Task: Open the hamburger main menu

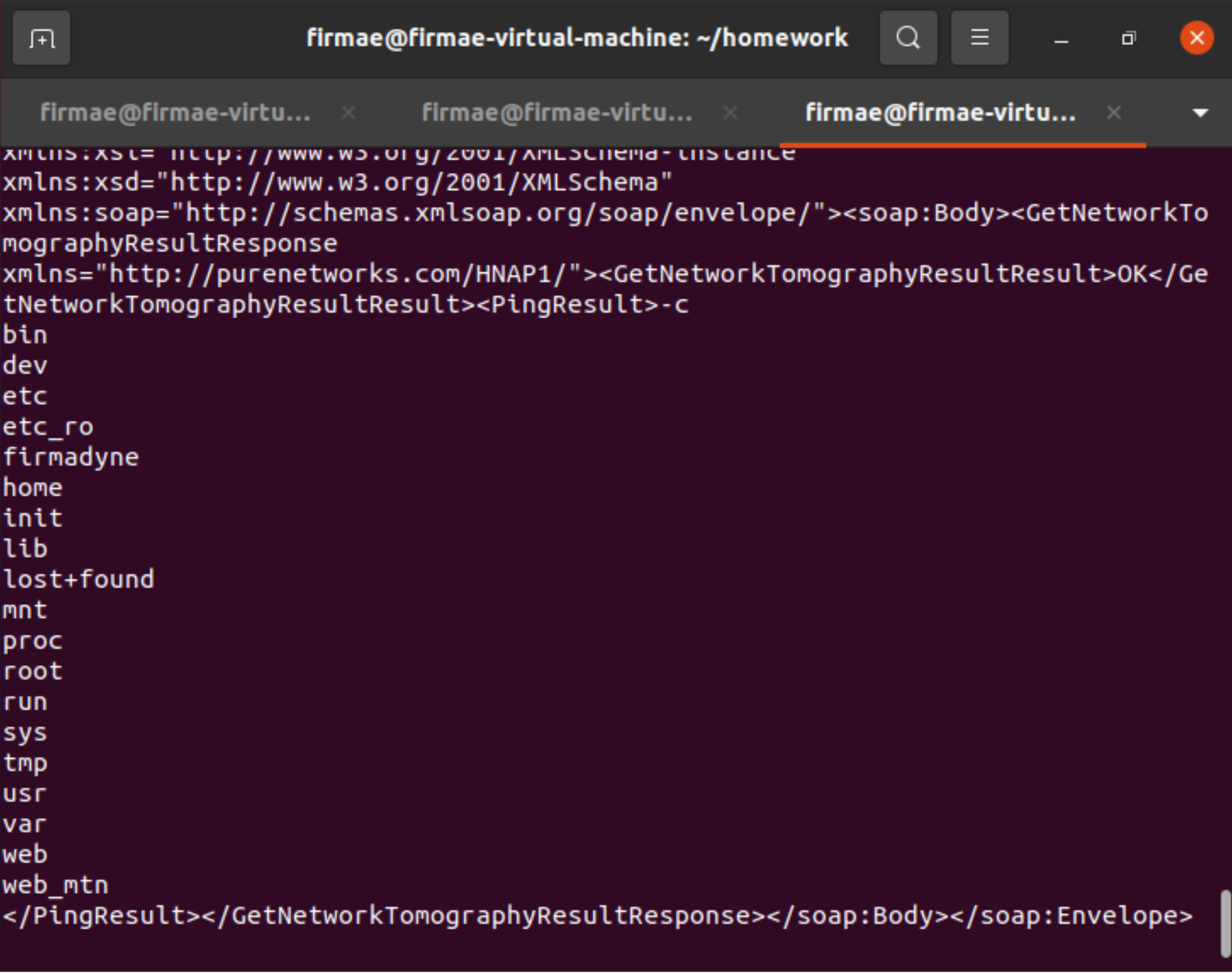Action: [x=979, y=38]
